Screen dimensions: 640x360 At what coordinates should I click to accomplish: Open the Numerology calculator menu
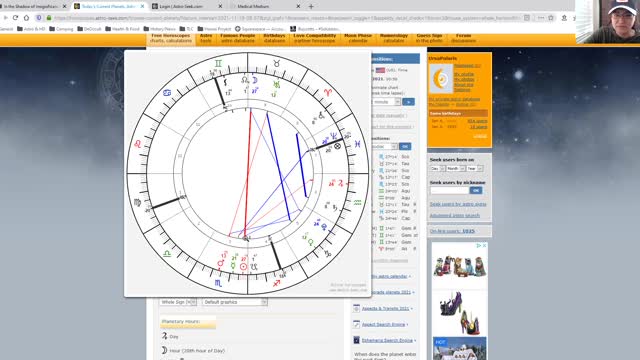click(394, 38)
